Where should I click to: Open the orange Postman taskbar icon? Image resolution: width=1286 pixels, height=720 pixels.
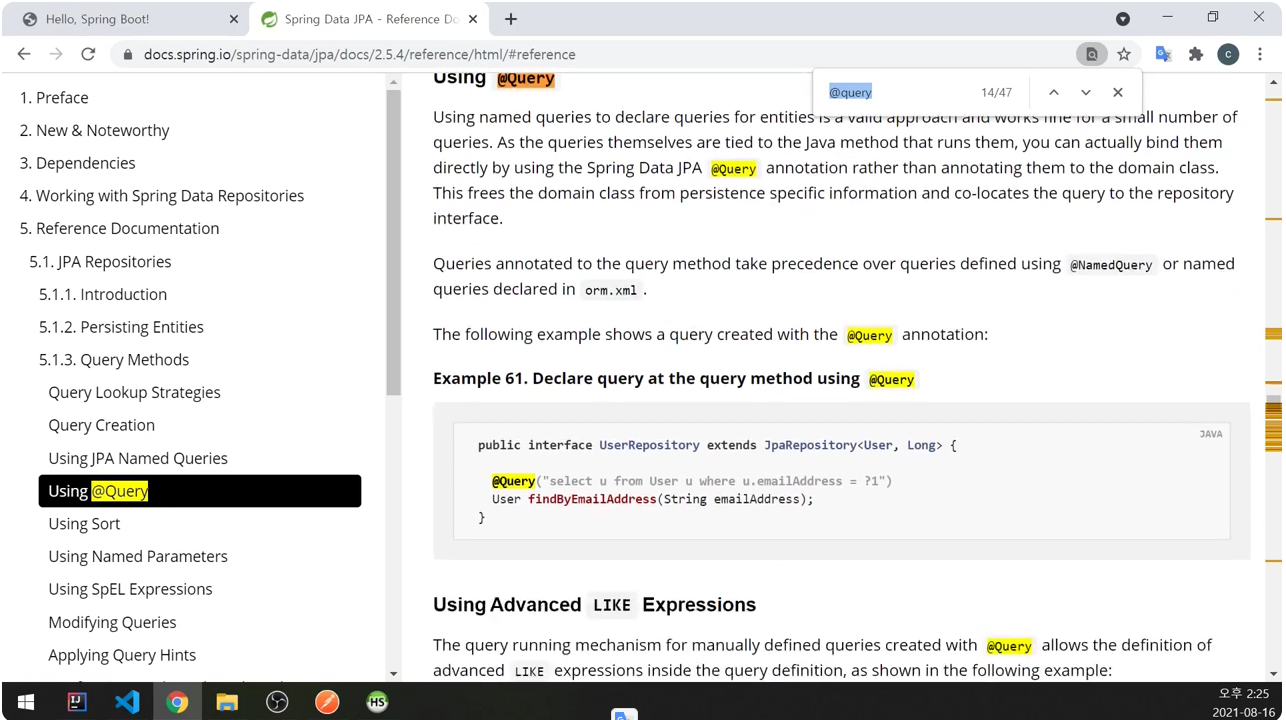(327, 702)
